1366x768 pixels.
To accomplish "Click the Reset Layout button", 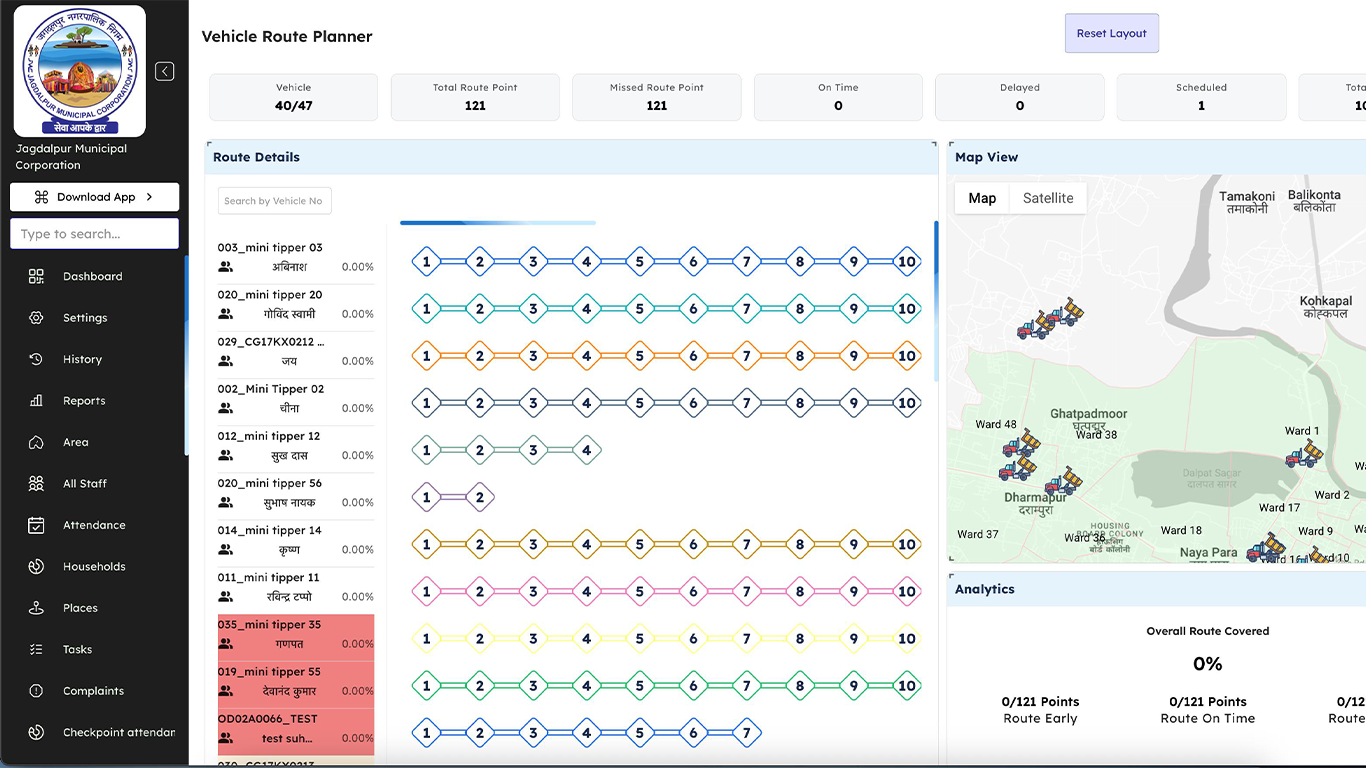I will pyautogui.click(x=1111, y=33).
